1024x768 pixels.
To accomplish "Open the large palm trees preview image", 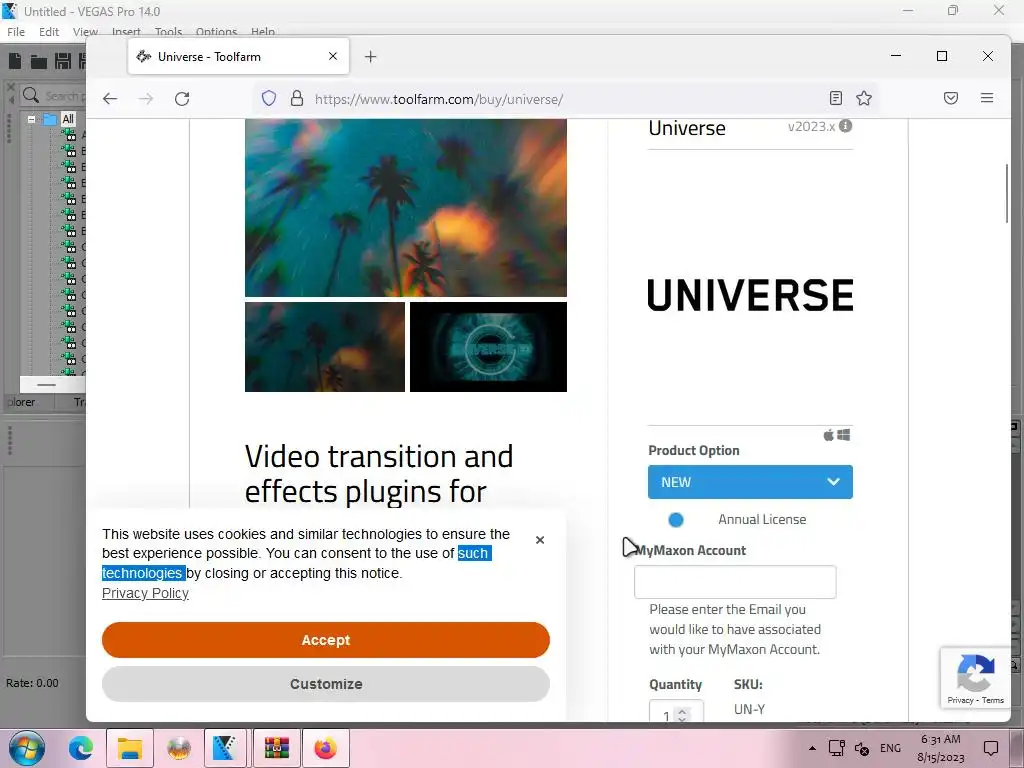I will tap(406, 208).
